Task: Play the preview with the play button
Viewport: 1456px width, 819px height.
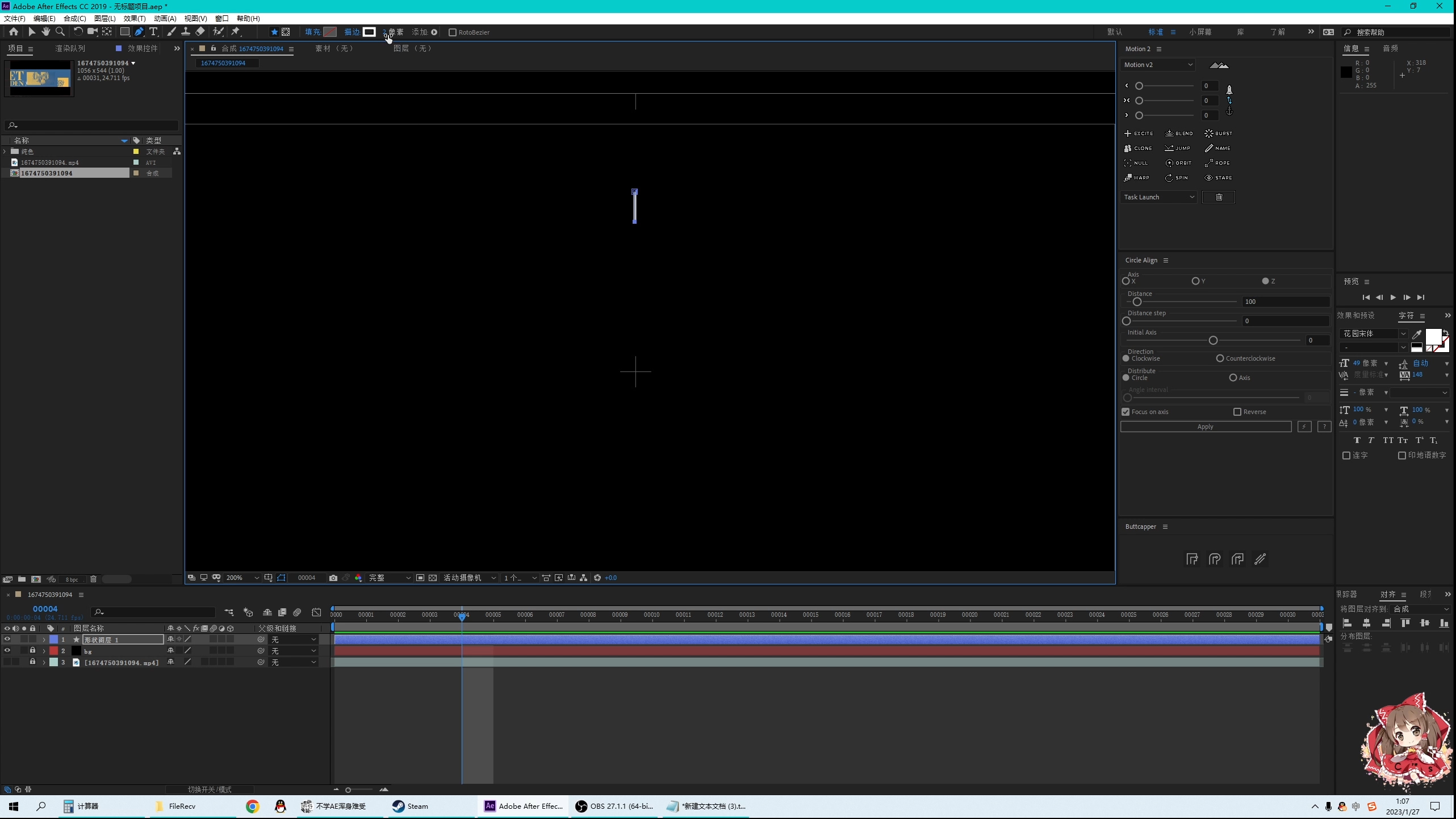Action: [x=1393, y=297]
